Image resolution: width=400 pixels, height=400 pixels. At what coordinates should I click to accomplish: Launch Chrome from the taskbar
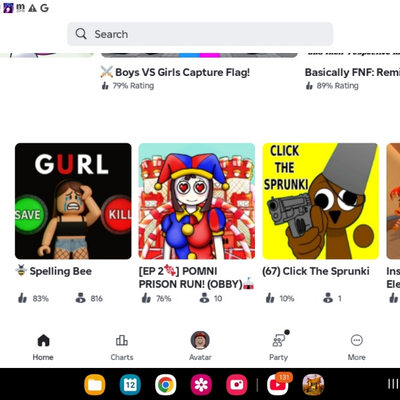(x=166, y=385)
